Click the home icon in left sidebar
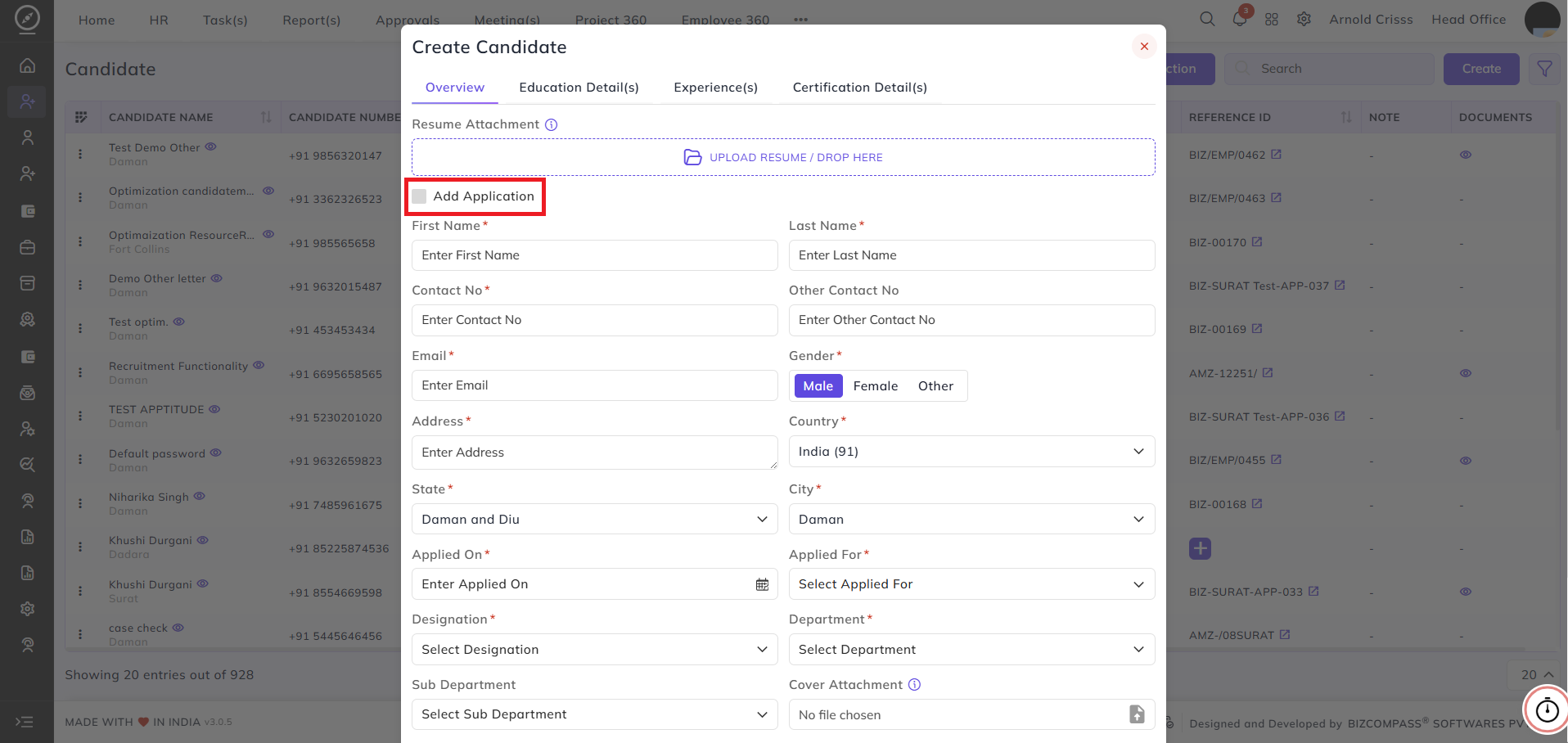1568x743 pixels. click(27, 65)
